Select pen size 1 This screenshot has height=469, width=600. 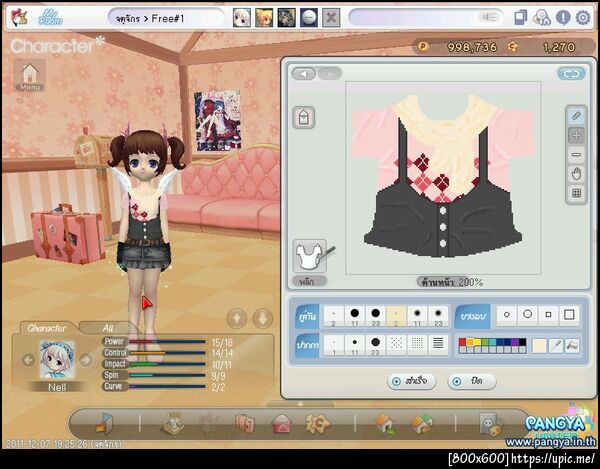(x=334, y=345)
